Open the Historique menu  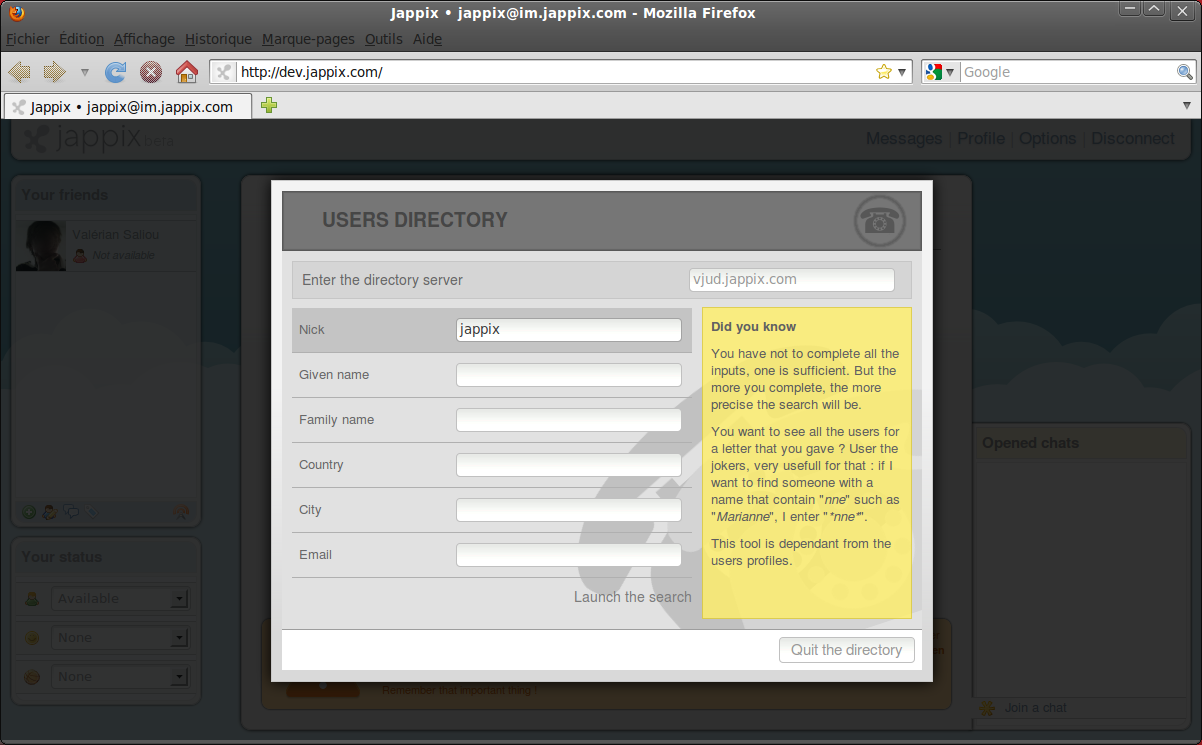click(218, 39)
